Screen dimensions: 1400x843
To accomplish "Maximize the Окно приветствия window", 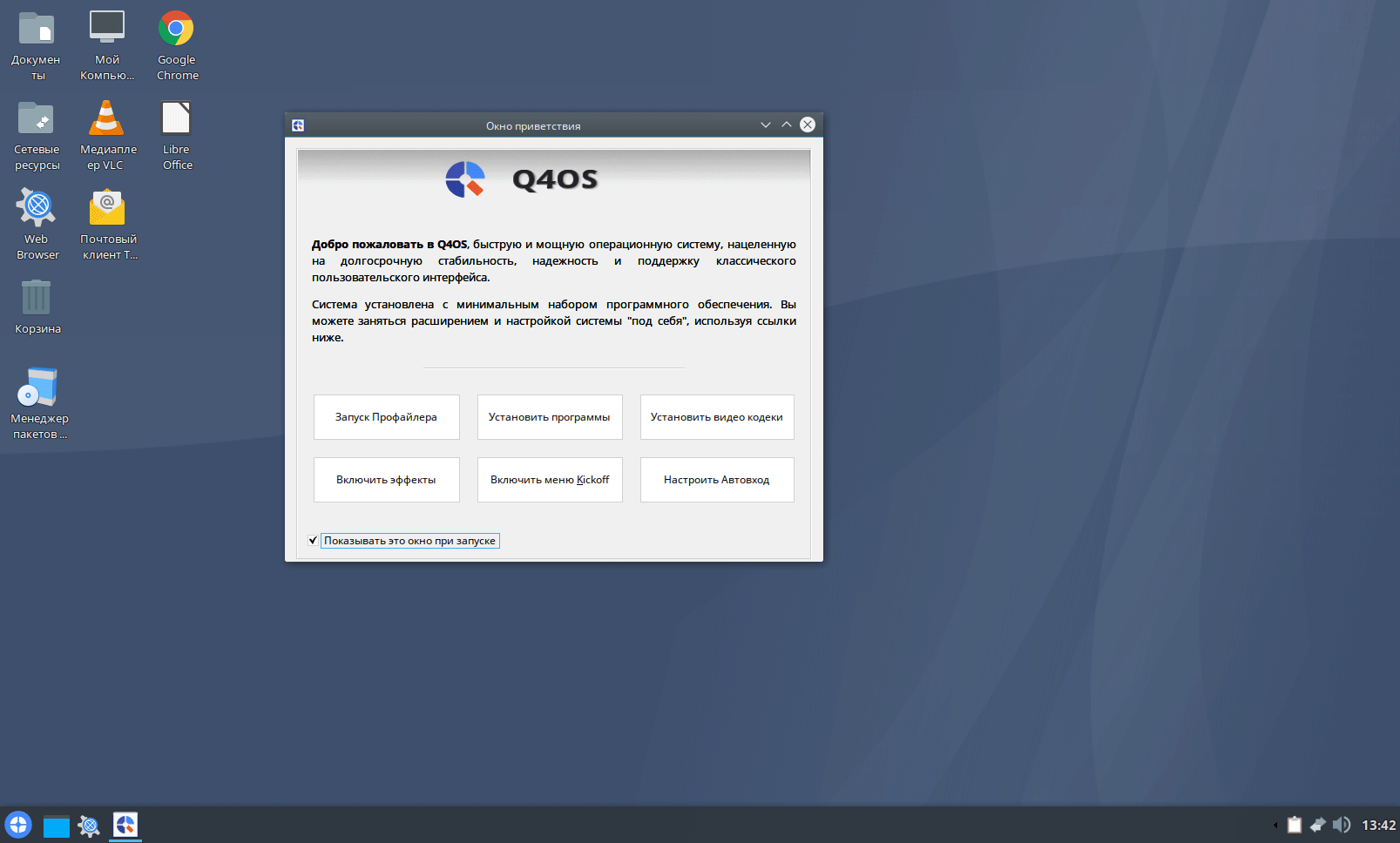I will pos(787,125).
